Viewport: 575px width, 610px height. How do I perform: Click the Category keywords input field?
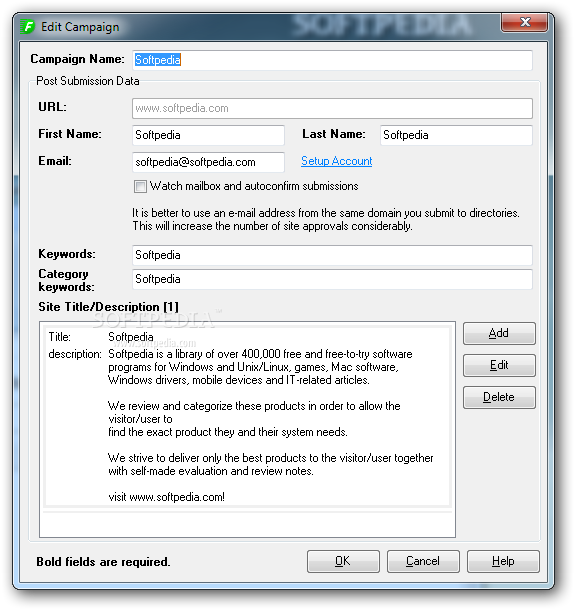(x=332, y=279)
